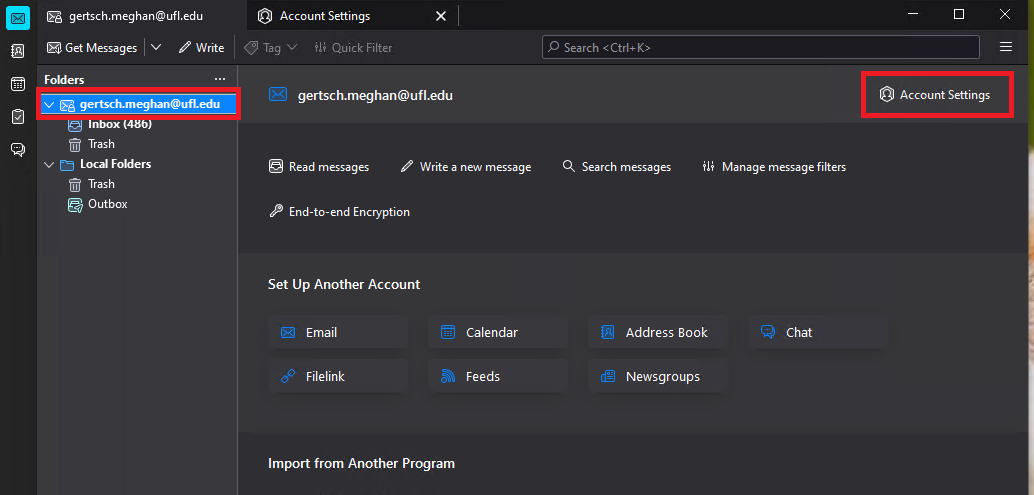The height and width of the screenshot is (495, 1034).
Task: Switch to gertsch.meghan@ufl.edu tab
Action: 135,16
